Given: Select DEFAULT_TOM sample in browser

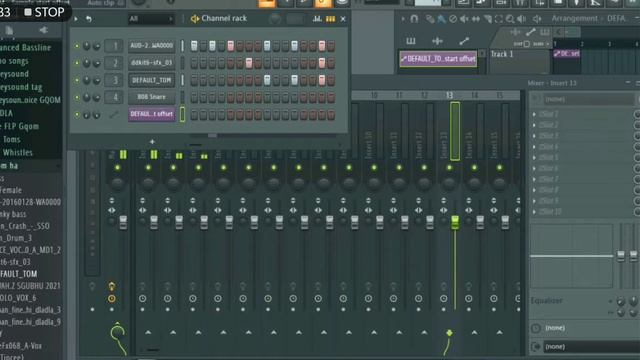Looking at the screenshot, I should coord(19,274).
